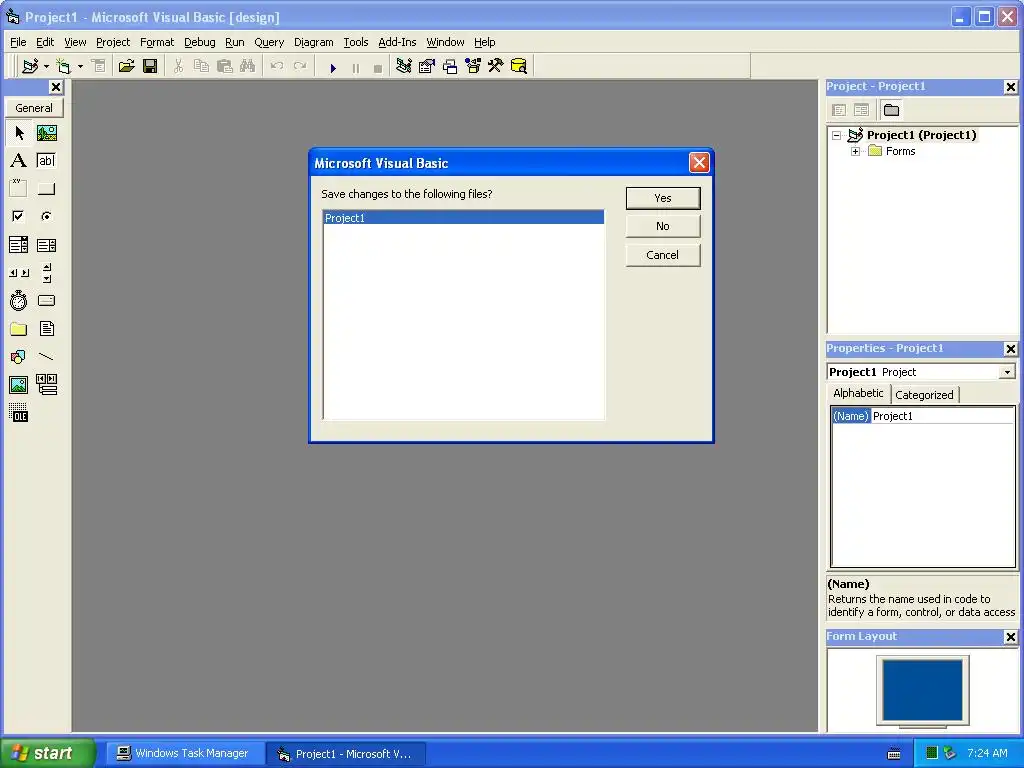Select the Timer control tool
Image resolution: width=1024 pixels, height=768 pixels.
click(x=19, y=300)
